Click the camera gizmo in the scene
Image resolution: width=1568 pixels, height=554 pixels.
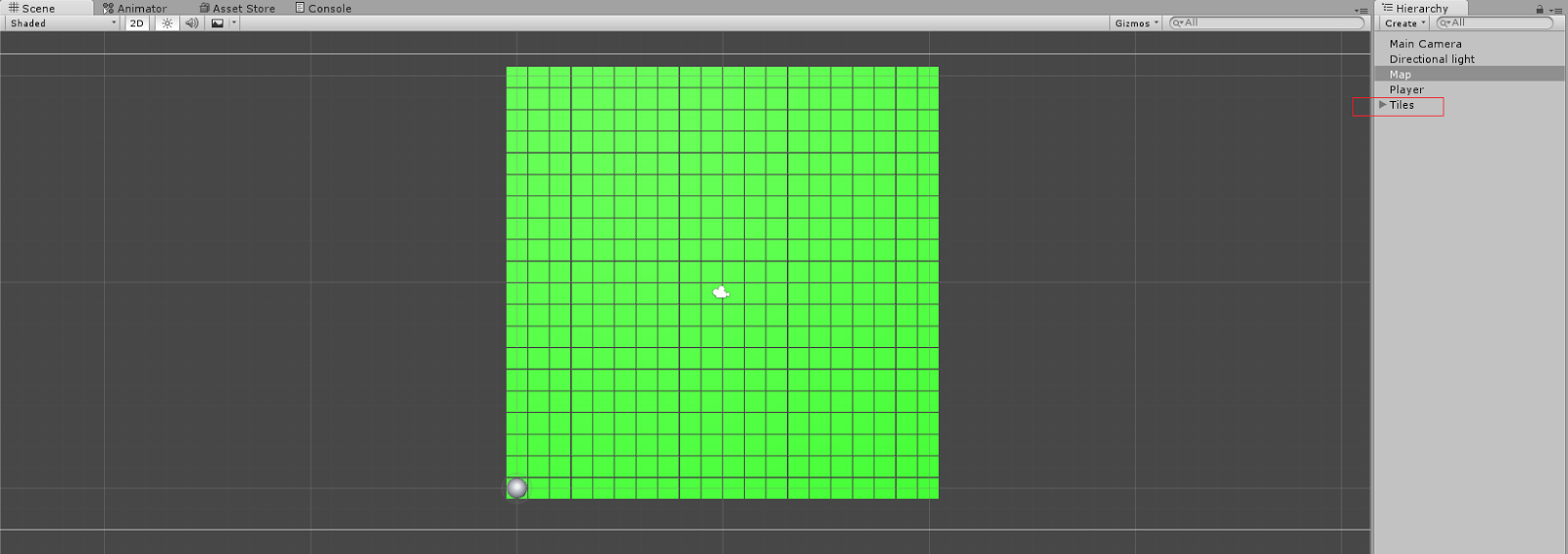721,292
